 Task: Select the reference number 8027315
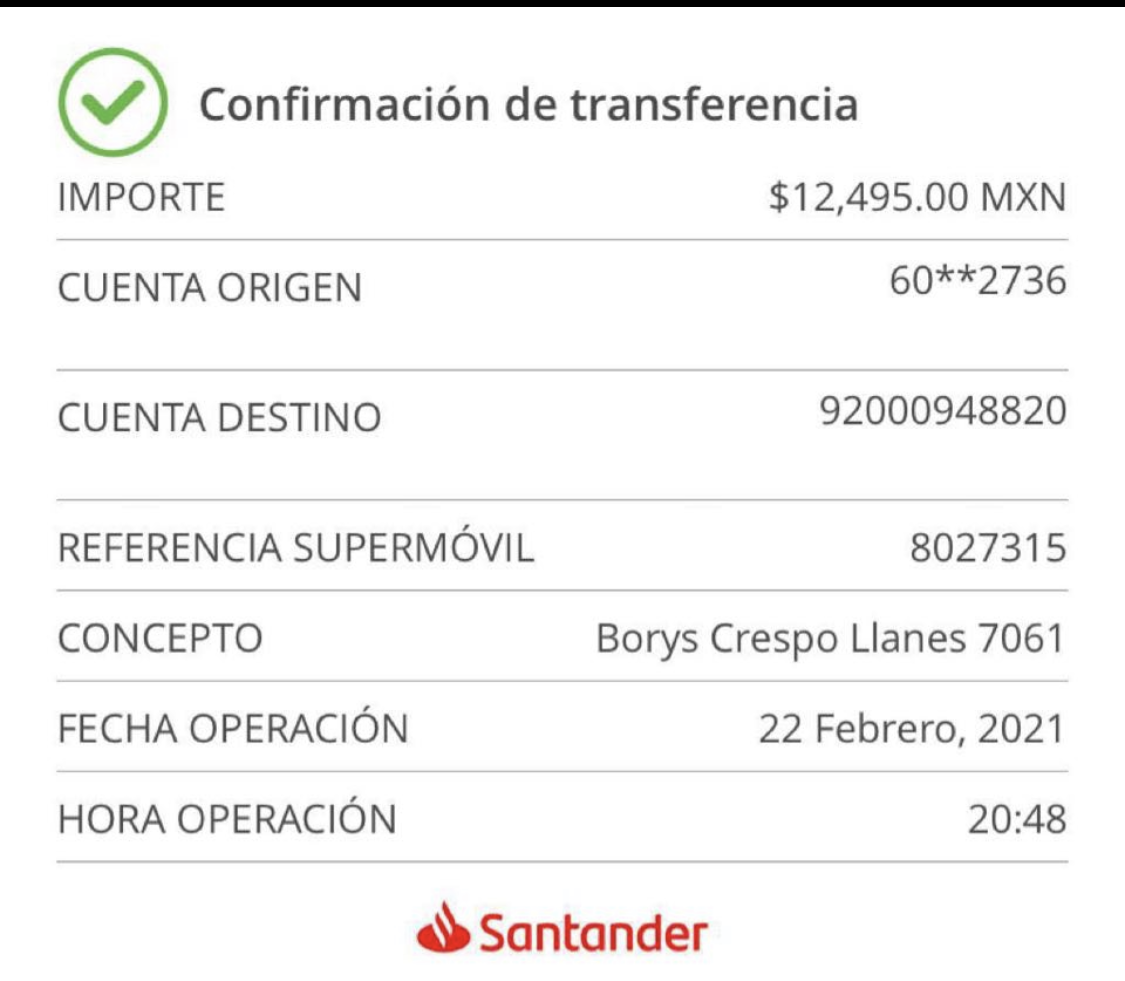tap(988, 548)
